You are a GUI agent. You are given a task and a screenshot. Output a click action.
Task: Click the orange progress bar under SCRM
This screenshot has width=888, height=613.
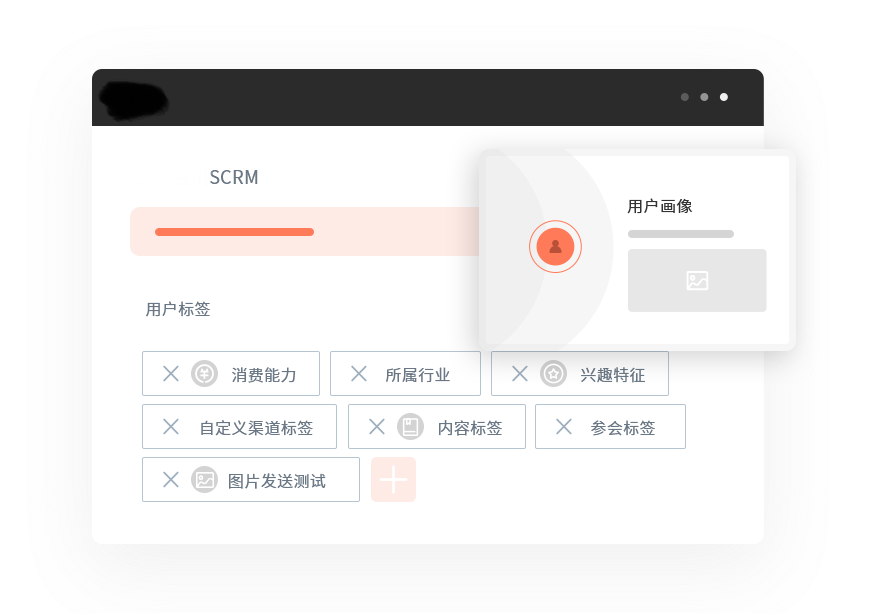[234, 232]
